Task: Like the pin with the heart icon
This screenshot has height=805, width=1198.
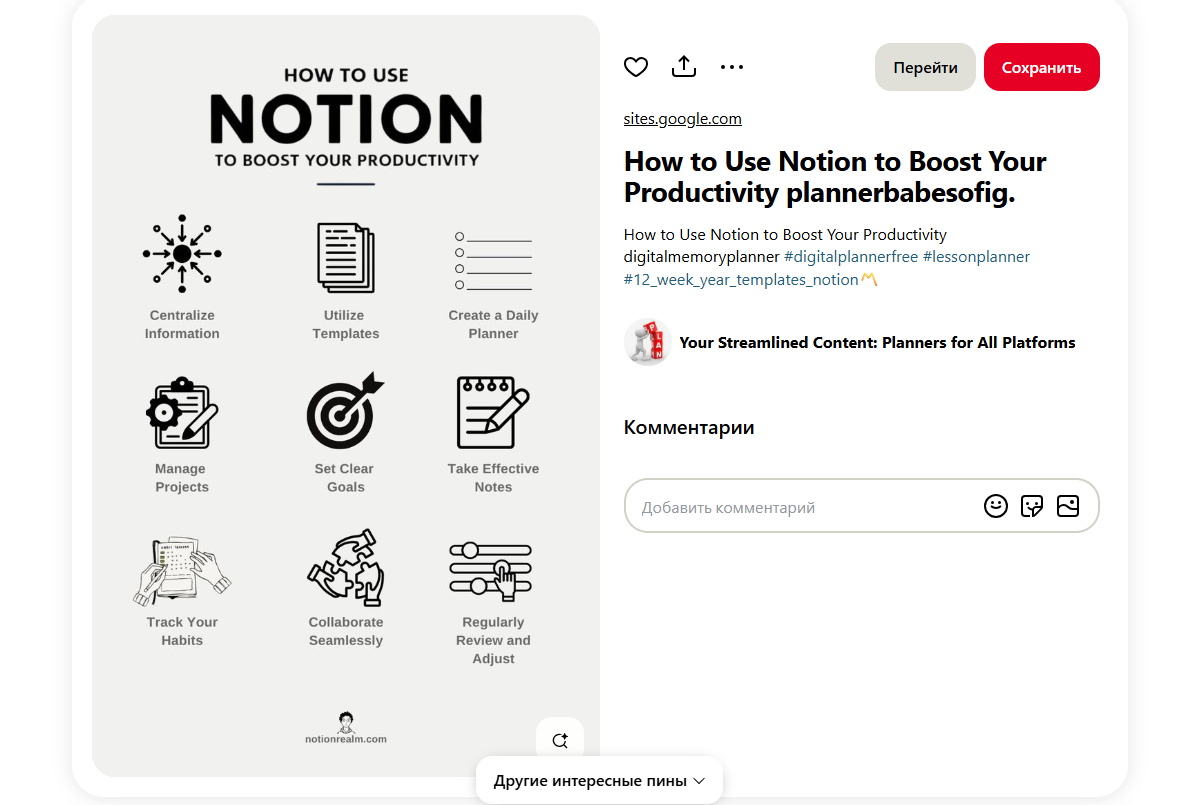Action: pyautogui.click(x=636, y=67)
